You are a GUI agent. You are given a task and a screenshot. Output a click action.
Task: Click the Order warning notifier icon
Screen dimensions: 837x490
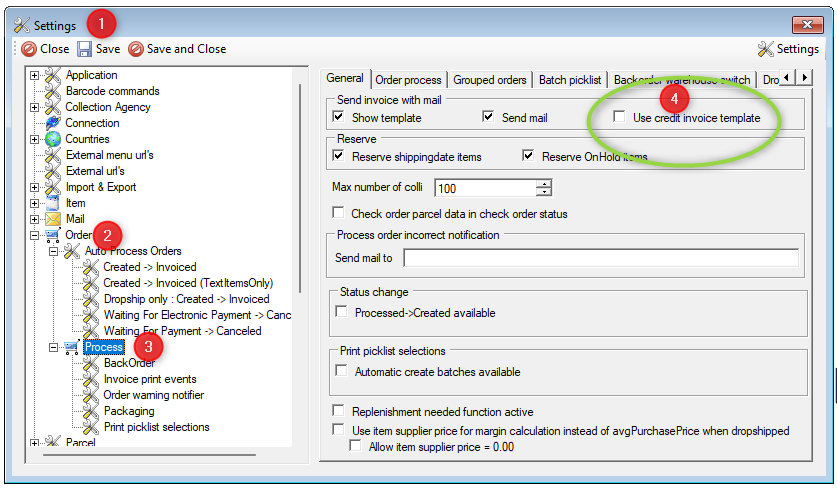click(x=91, y=395)
